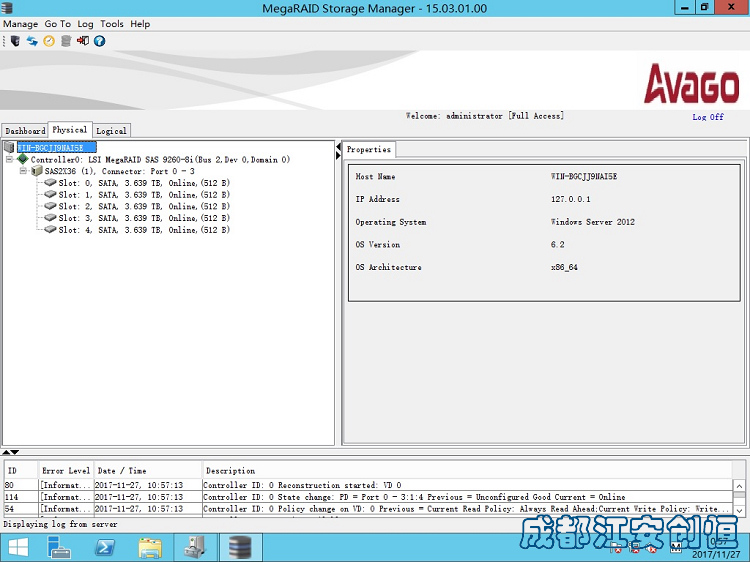
Task: Open the Manage menu
Action: coord(21,24)
